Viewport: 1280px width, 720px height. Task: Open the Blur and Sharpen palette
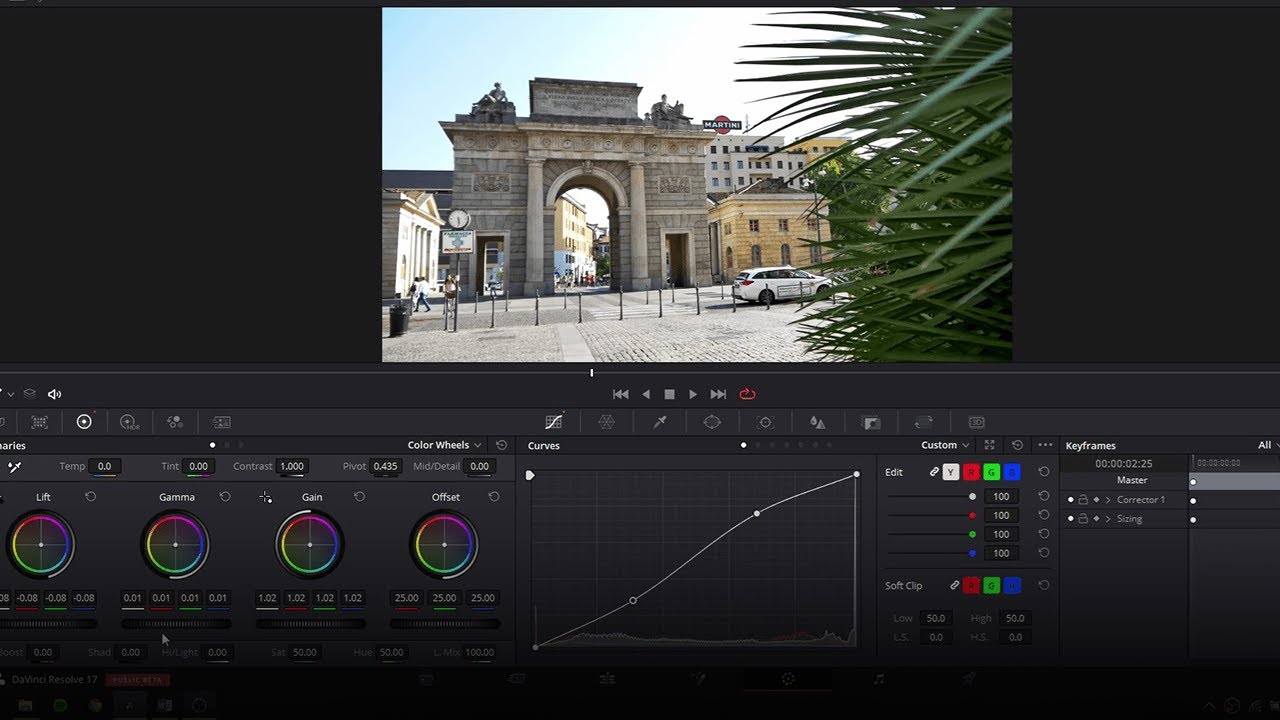pos(817,422)
